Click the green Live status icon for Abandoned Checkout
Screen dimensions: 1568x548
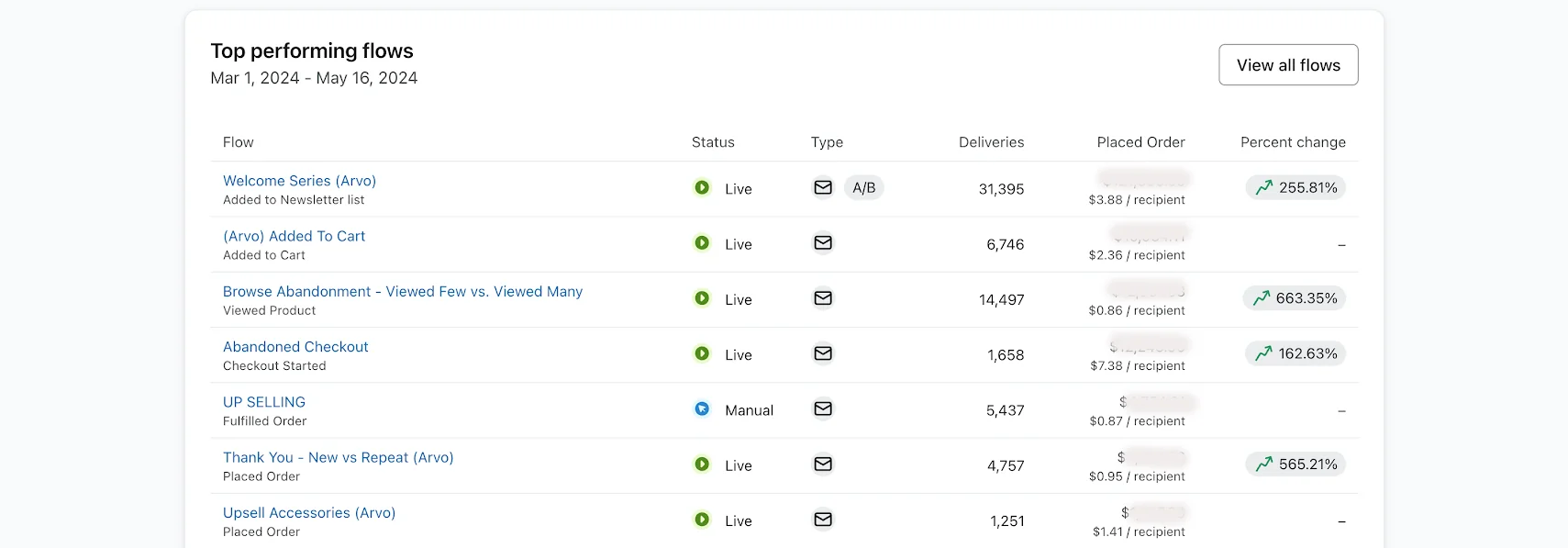702,353
